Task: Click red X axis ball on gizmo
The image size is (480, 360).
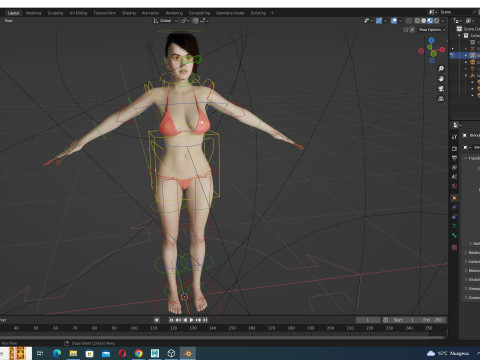Action: click(442, 50)
